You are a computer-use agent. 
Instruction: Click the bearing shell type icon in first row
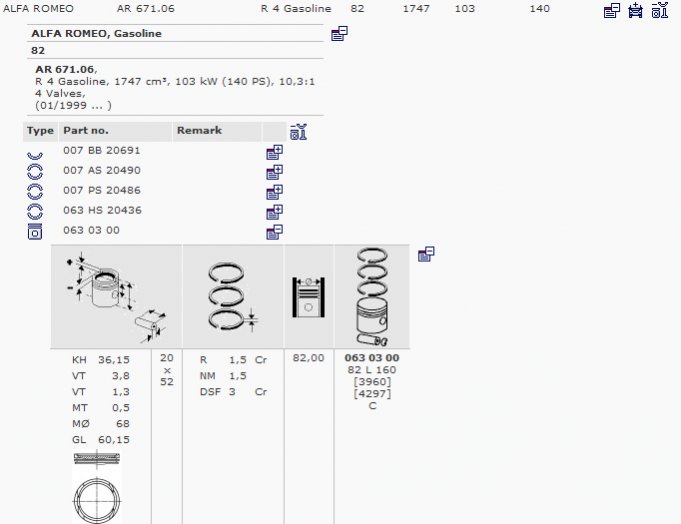pyautogui.click(x=35, y=153)
